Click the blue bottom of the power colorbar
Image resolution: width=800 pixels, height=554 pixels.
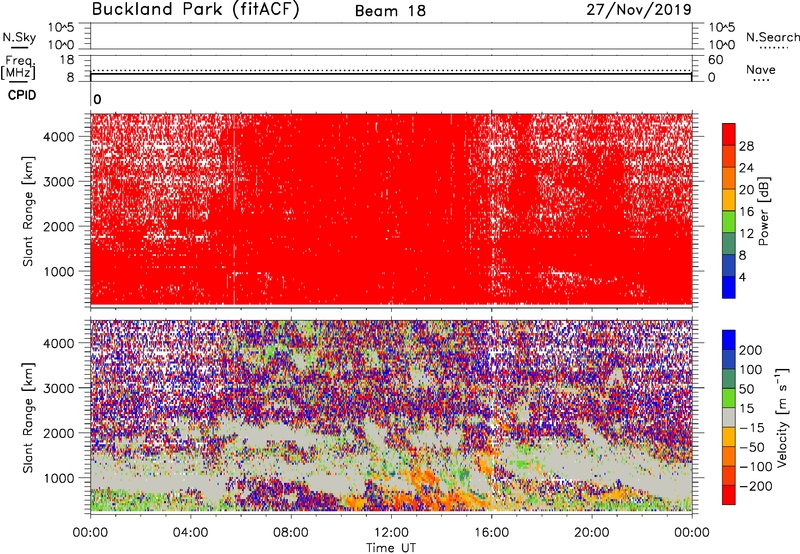coord(729,287)
